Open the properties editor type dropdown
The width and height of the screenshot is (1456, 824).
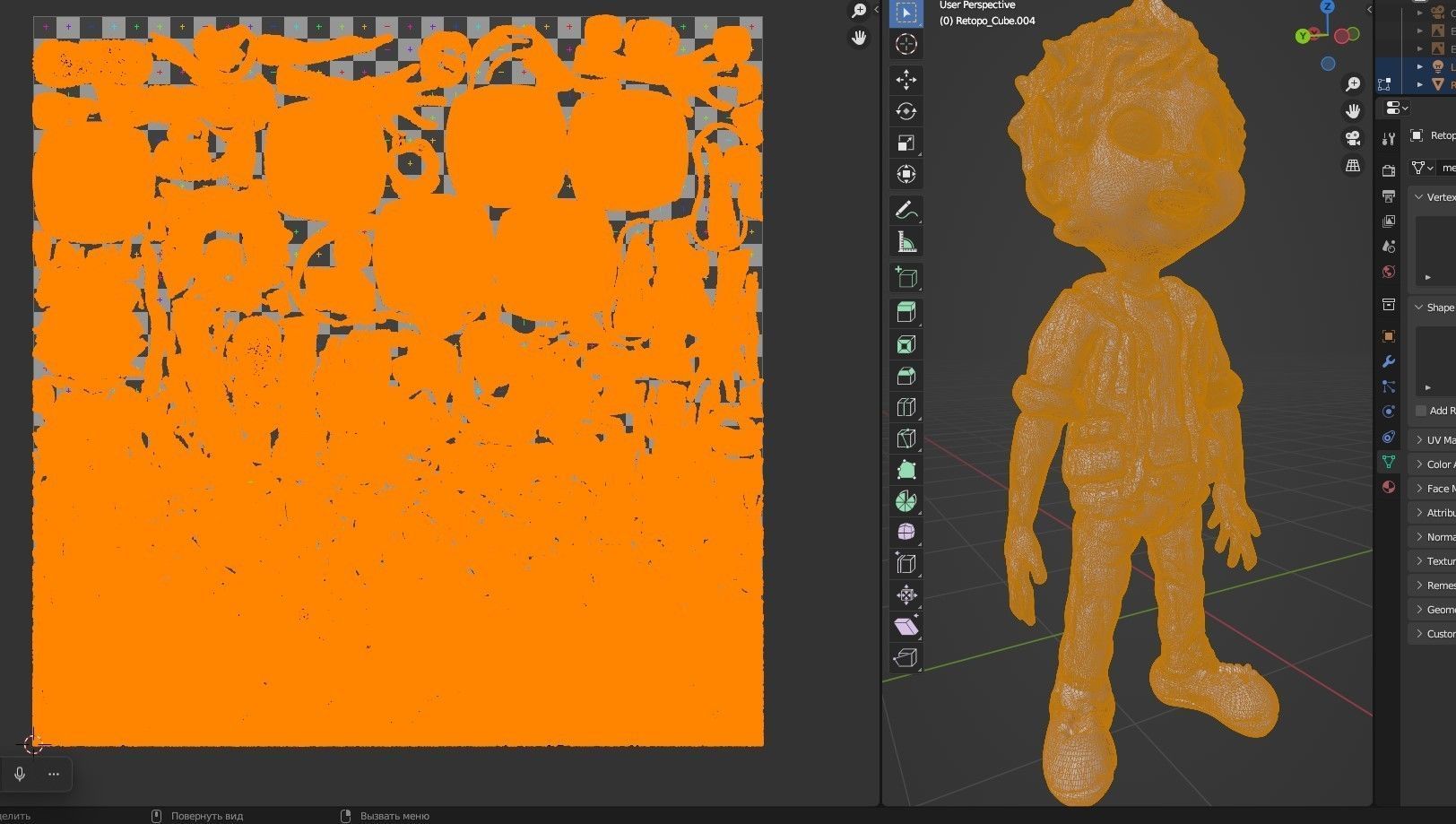(x=1397, y=108)
